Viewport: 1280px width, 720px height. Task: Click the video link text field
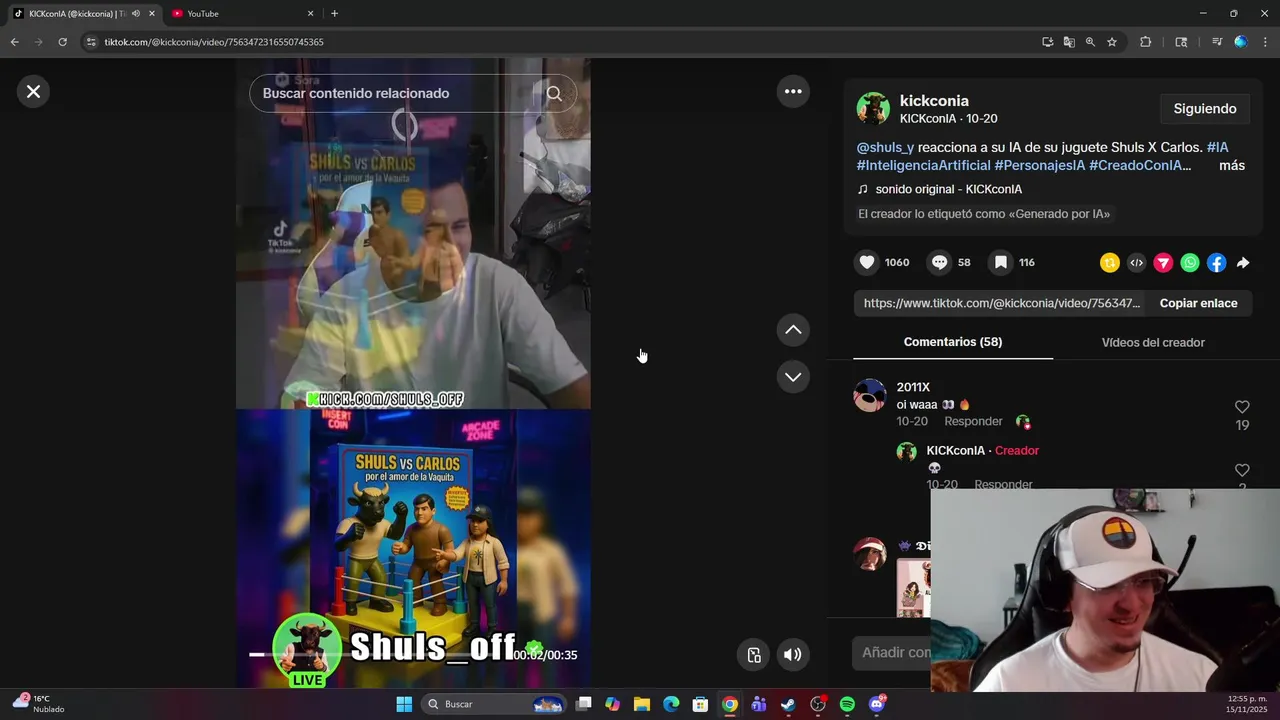click(x=1001, y=303)
